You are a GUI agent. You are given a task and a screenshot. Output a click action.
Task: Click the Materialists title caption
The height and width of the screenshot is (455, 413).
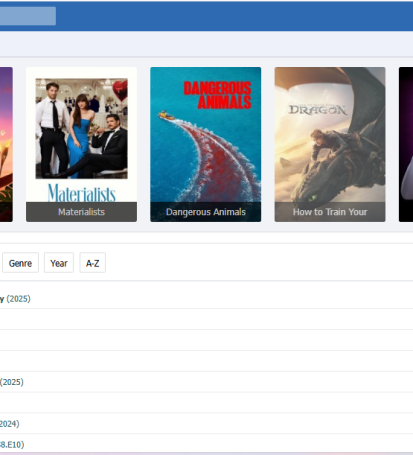point(81,212)
